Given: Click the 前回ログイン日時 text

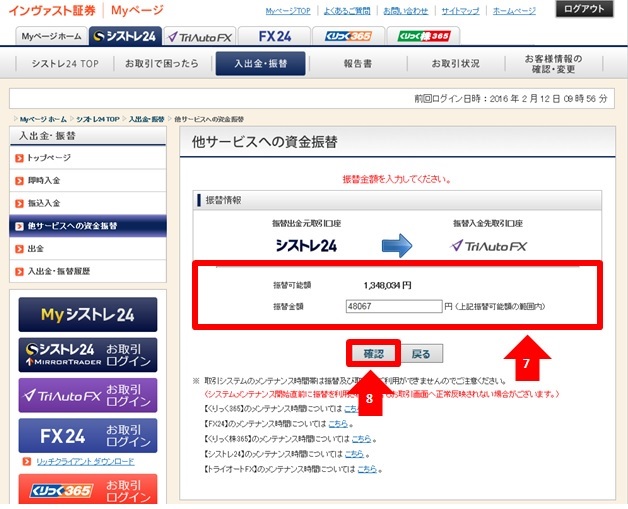Looking at the screenshot, I should click(x=511, y=99).
